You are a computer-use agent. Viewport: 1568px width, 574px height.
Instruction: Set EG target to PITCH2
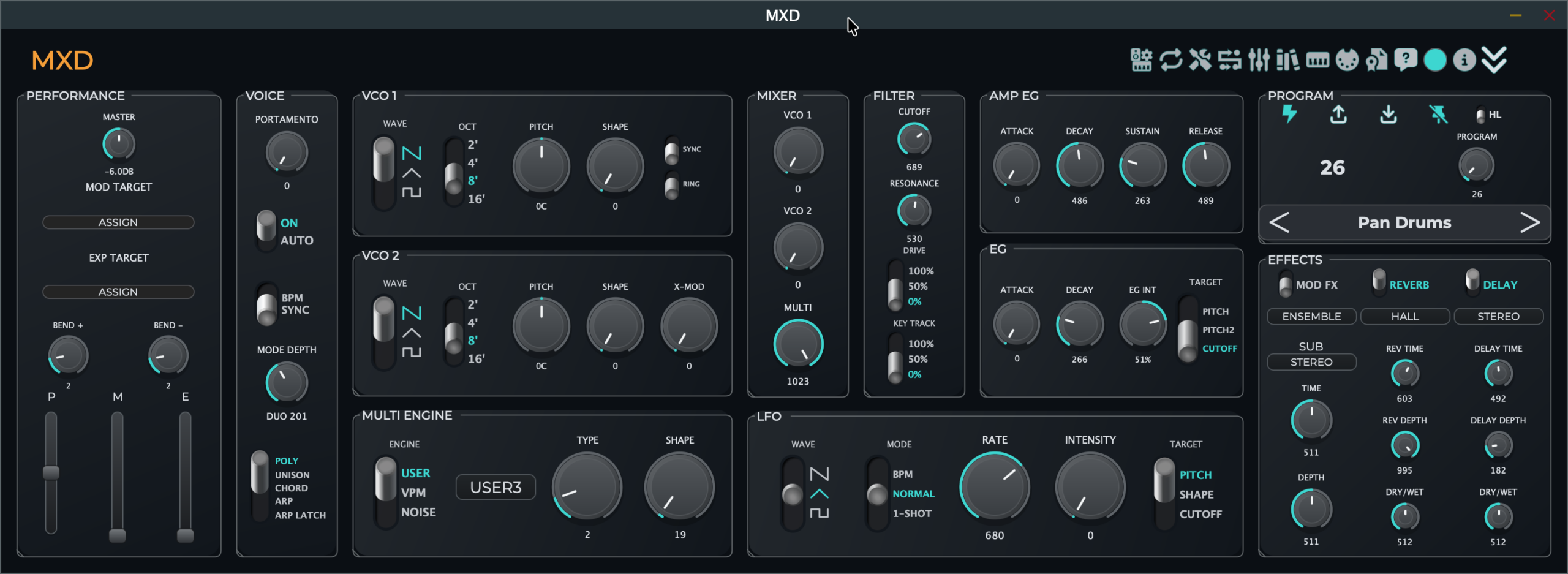pos(1218,330)
